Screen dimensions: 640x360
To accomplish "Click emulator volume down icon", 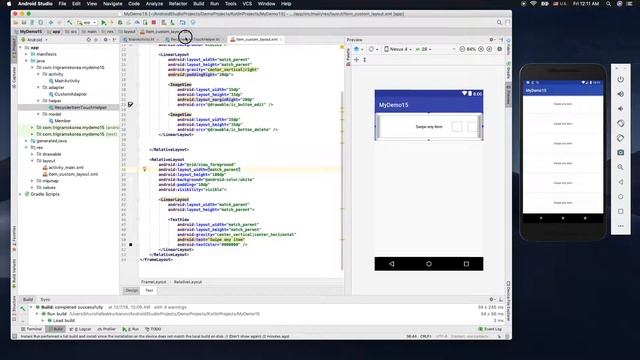I will 620,109.
